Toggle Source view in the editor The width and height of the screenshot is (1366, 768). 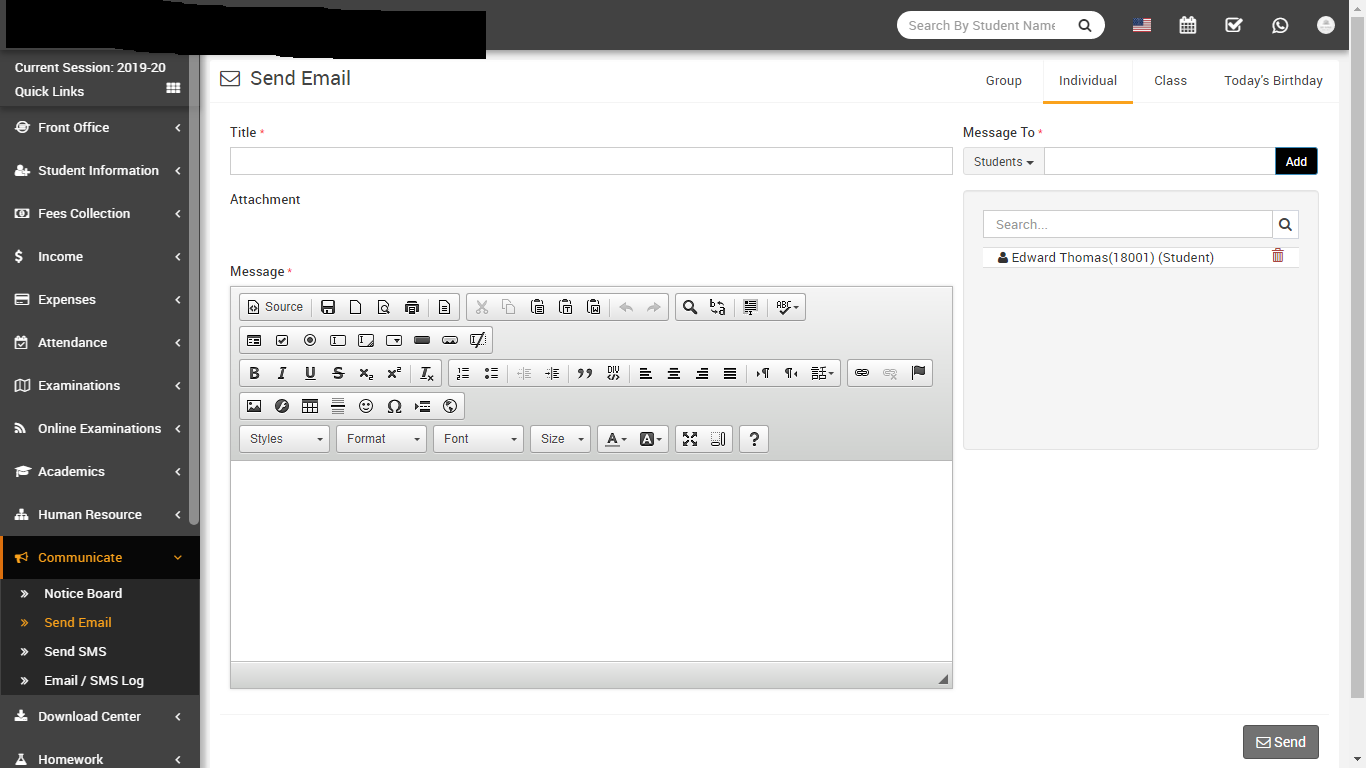(275, 307)
